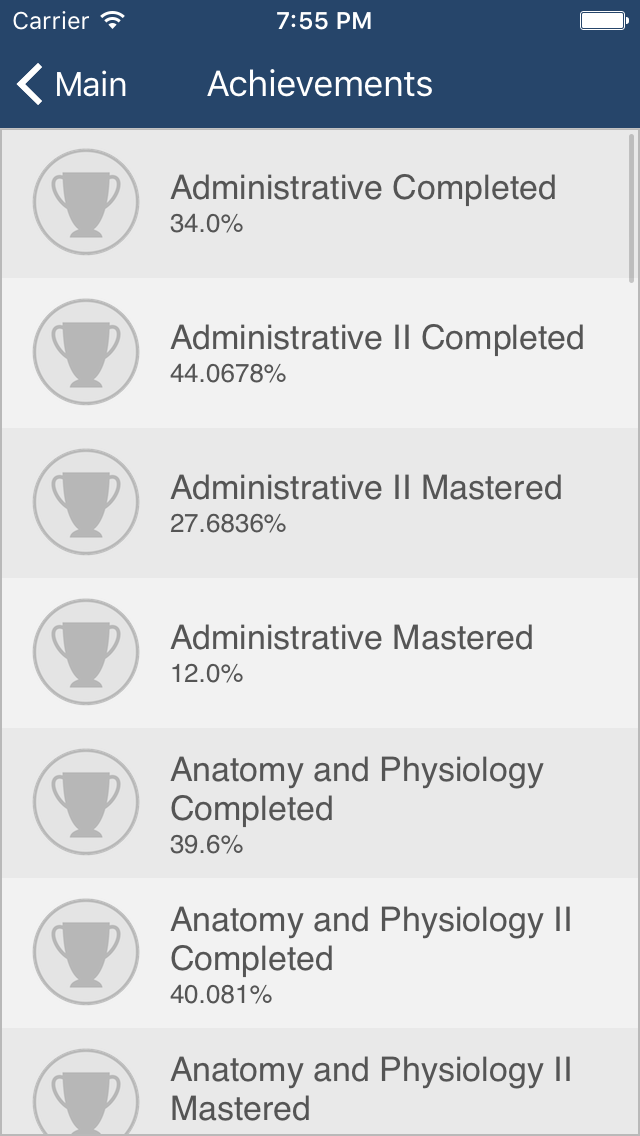Click the Anatomy and Physiology II Completed trophy icon
The width and height of the screenshot is (640, 1136).
pyautogui.click(x=85, y=951)
